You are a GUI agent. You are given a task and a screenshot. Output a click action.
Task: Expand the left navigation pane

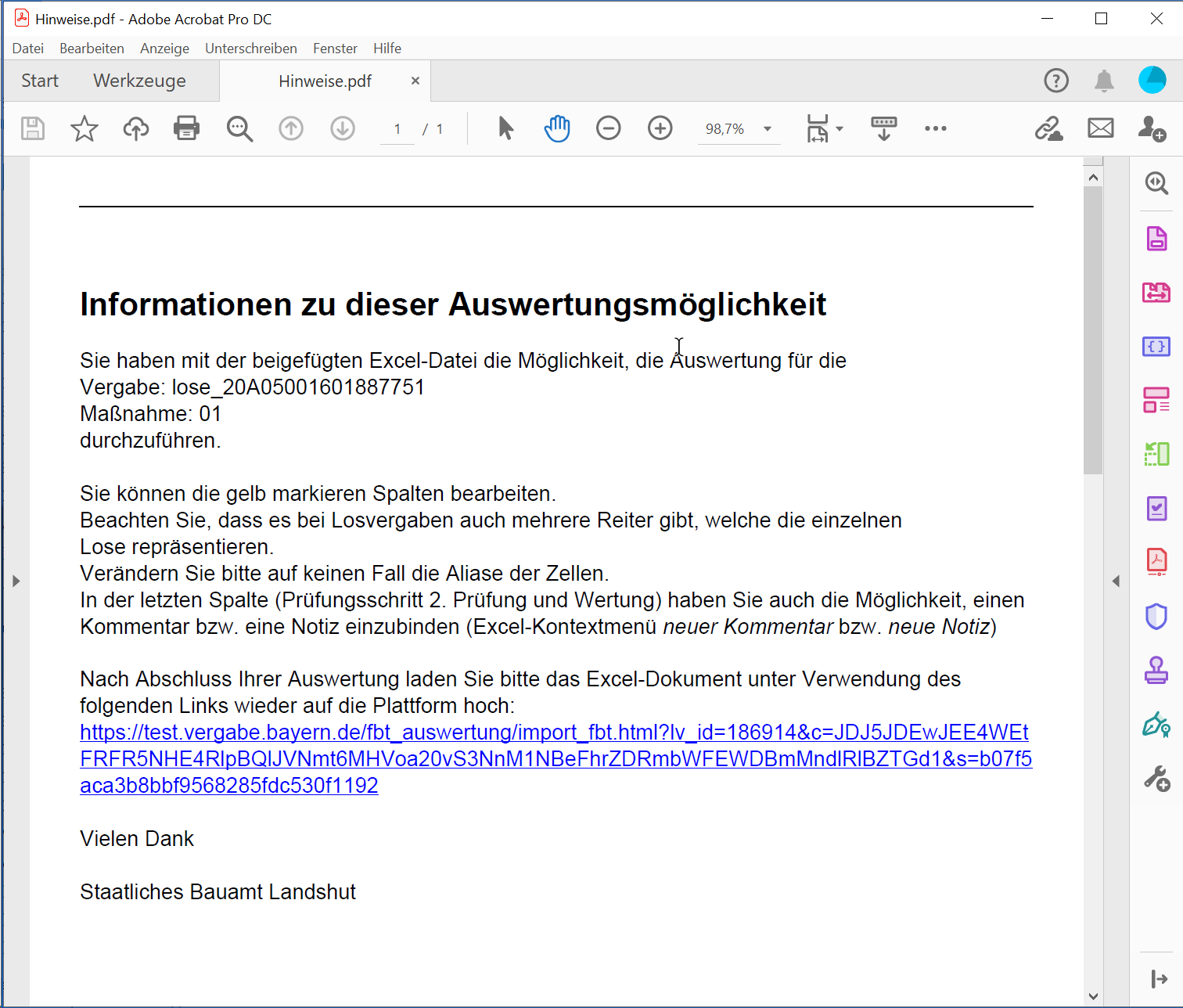(x=16, y=581)
